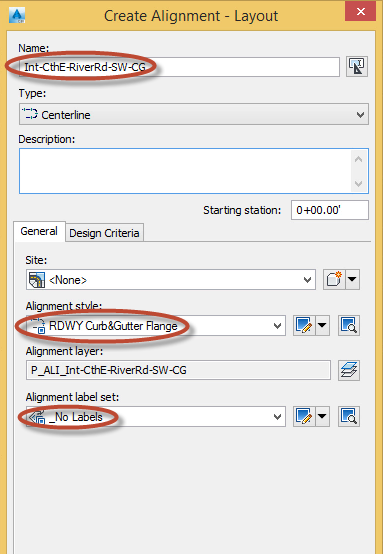
Task: Open the arrow menu next to create site
Action: (x=352, y=280)
